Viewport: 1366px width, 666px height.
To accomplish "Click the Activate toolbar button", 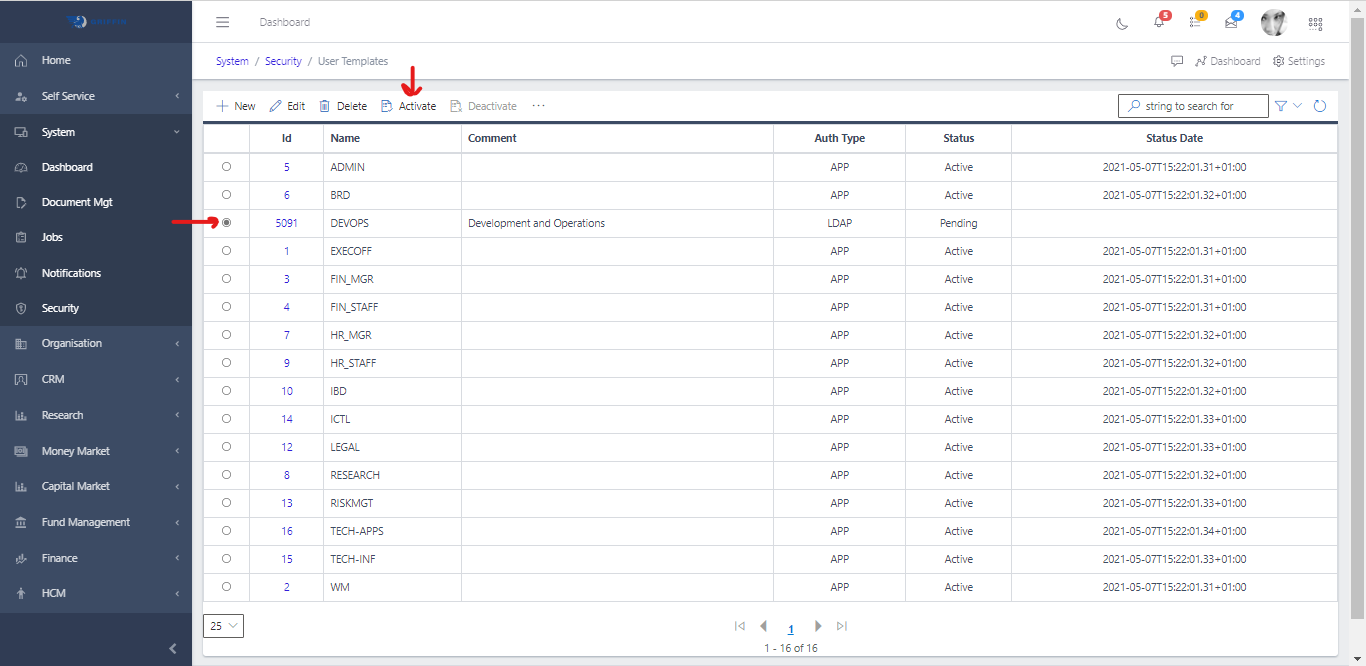I will 409,106.
